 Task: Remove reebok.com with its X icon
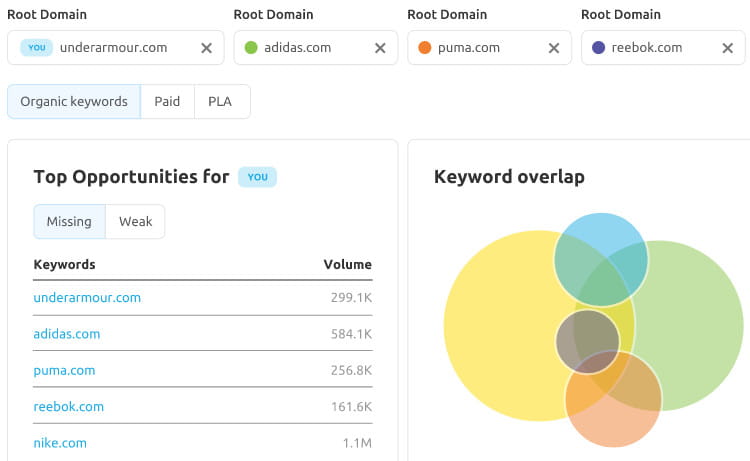pyautogui.click(x=727, y=48)
